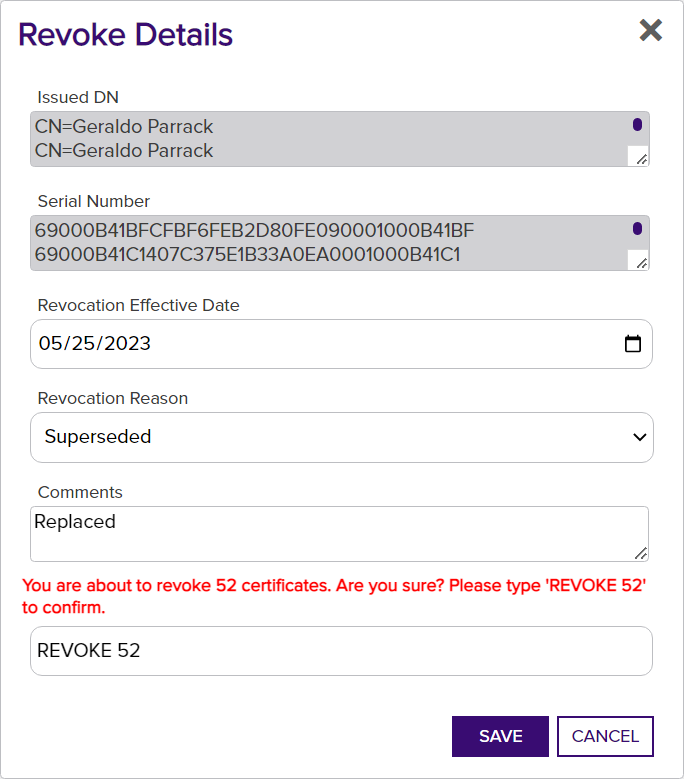The image size is (684, 779).
Task: Click the Replaced comment text
Action: 75,522
